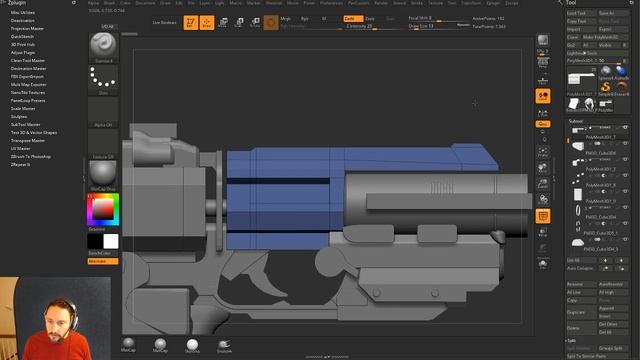Image resolution: width=640 pixels, height=360 pixels.
Task: Open the Render menu
Action: (381, 3)
